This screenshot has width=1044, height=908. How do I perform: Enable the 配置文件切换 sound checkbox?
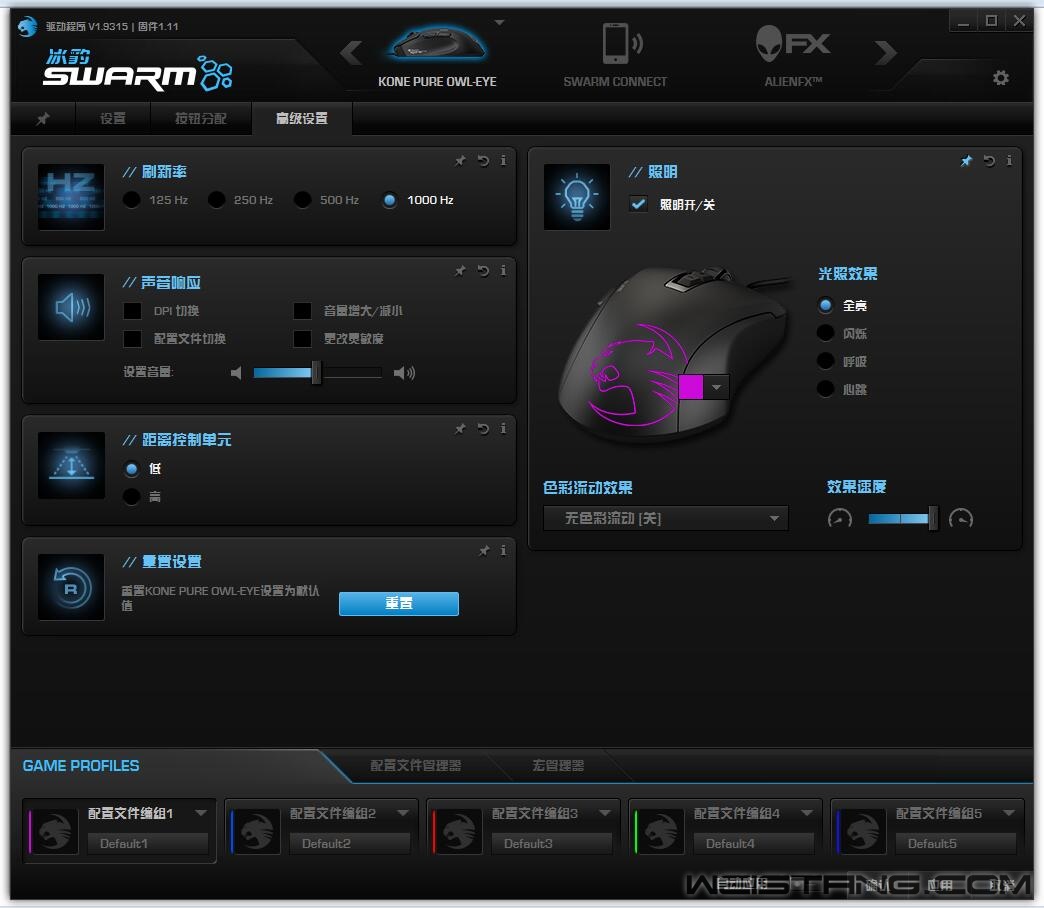[132, 339]
